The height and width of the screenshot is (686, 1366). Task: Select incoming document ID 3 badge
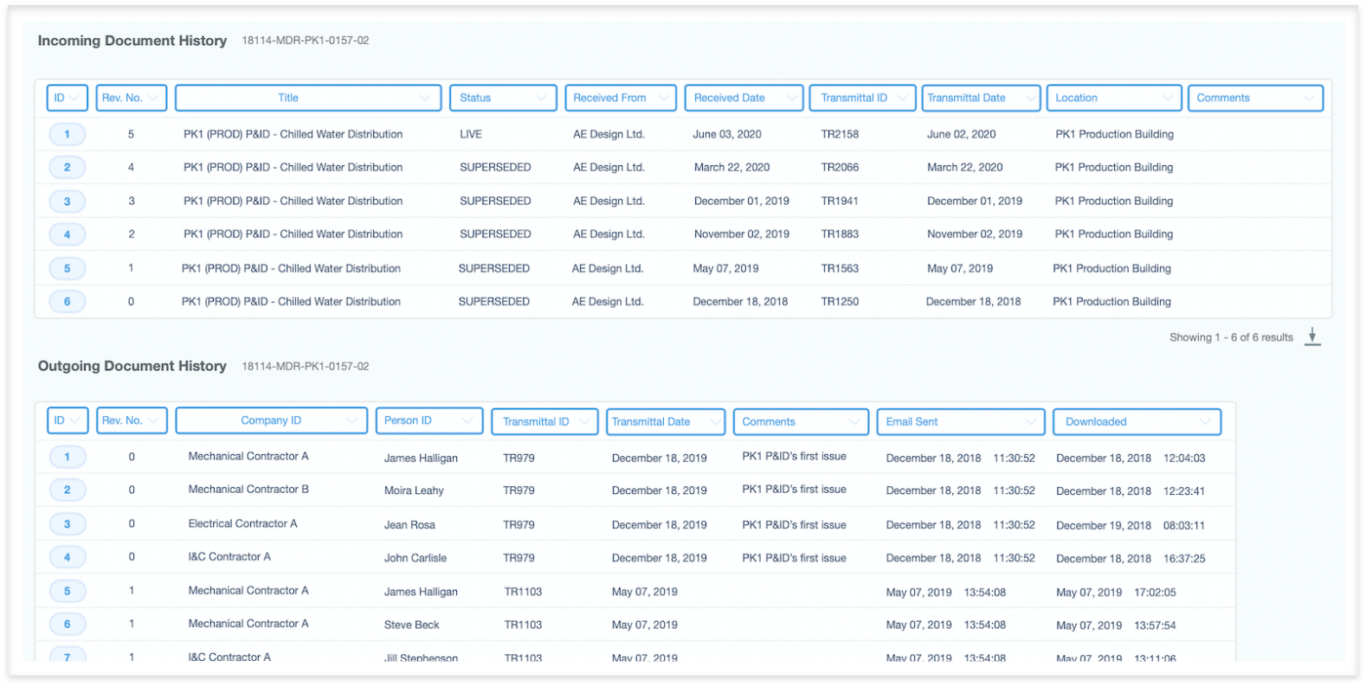[x=67, y=202]
